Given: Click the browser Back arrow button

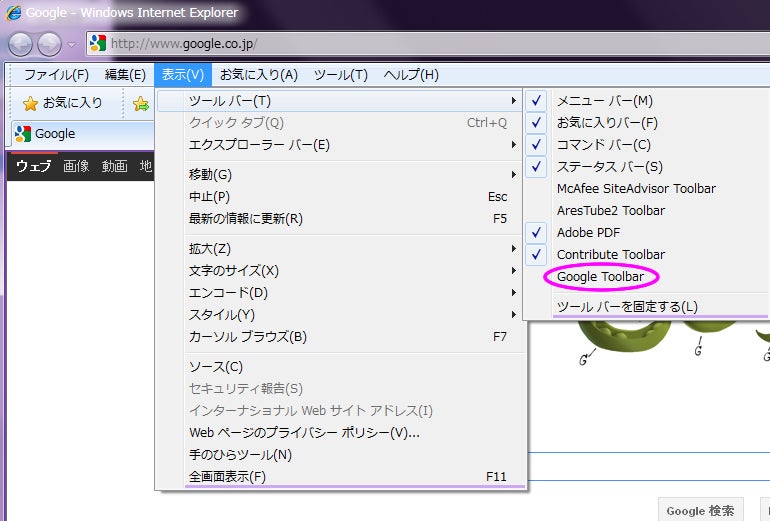Looking at the screenshot, I should [x=20, y=45].
